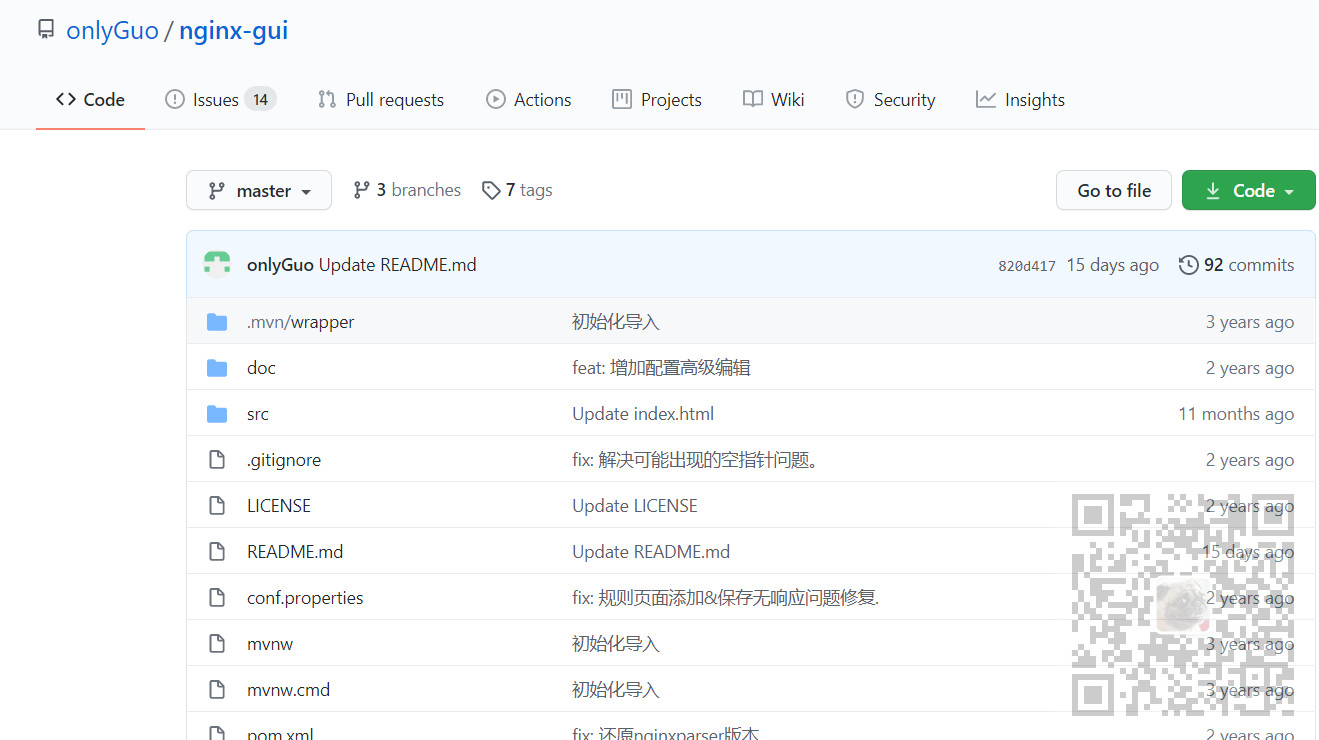Open the doc folder
The width and height of the screenshot is (1319, 740).
pos(261,368)
